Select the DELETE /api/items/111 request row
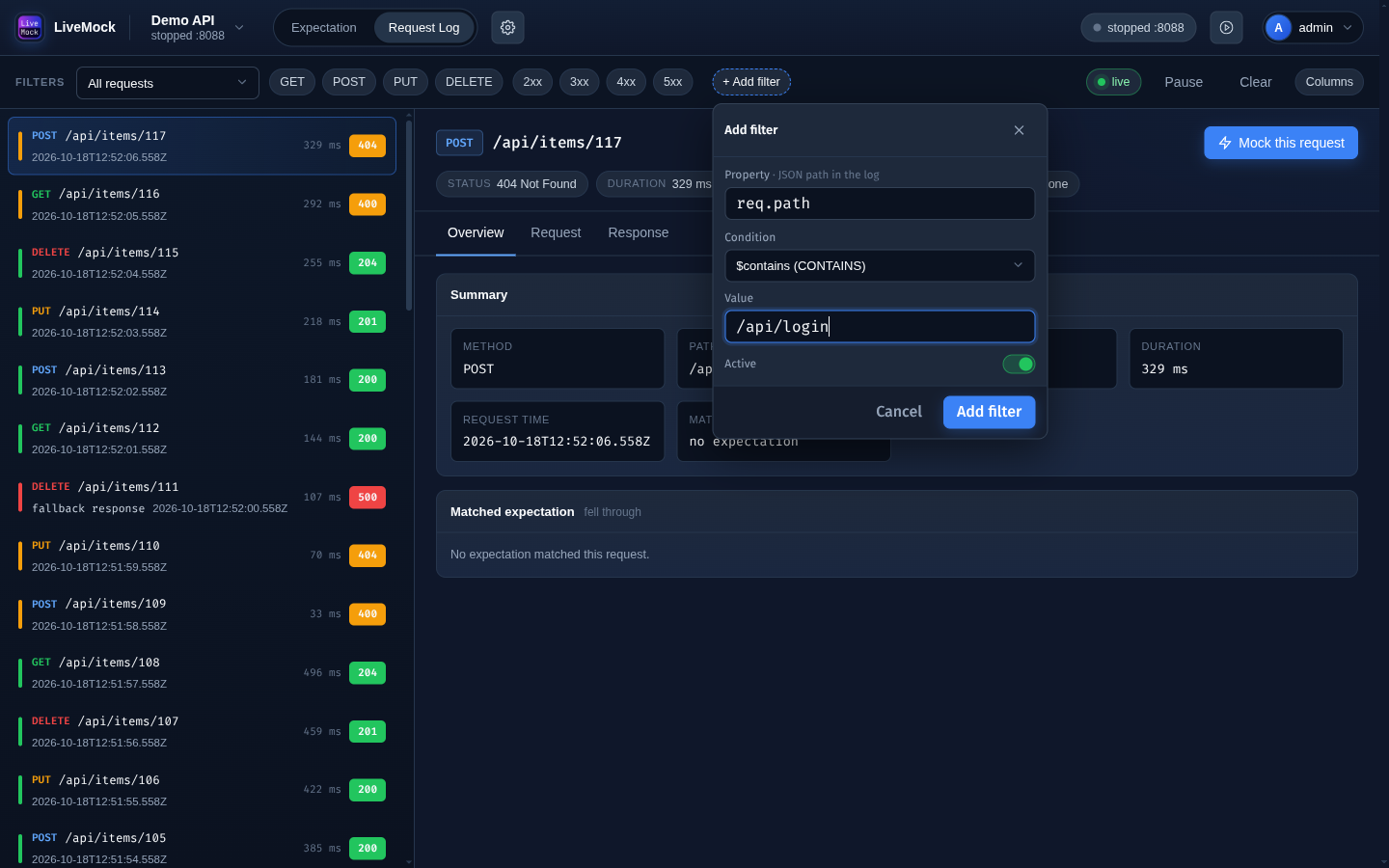Screen dimensions: 1389x868 tap(202, 498)
